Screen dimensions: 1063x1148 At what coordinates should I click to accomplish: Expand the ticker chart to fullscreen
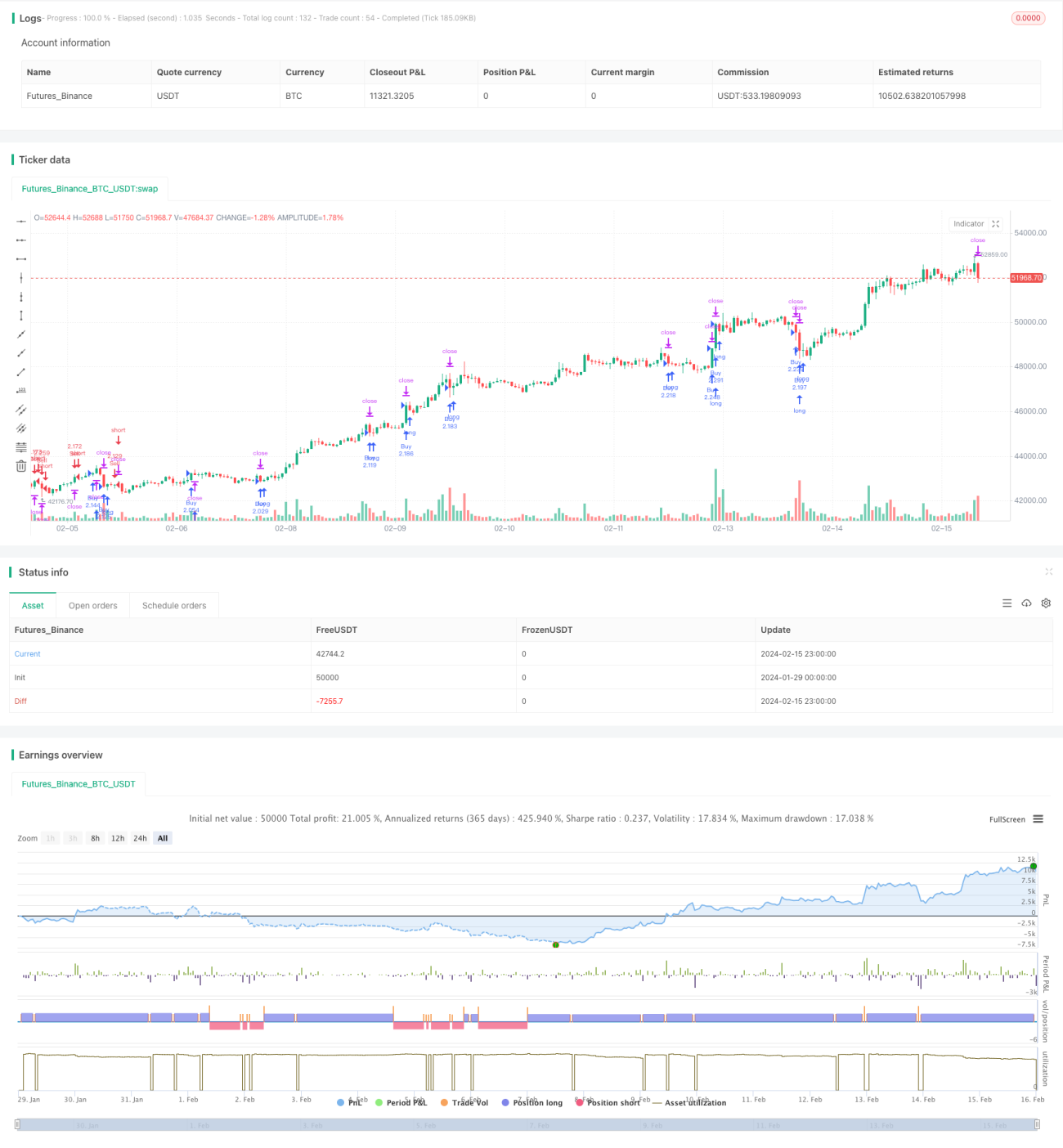pos(995,223)
